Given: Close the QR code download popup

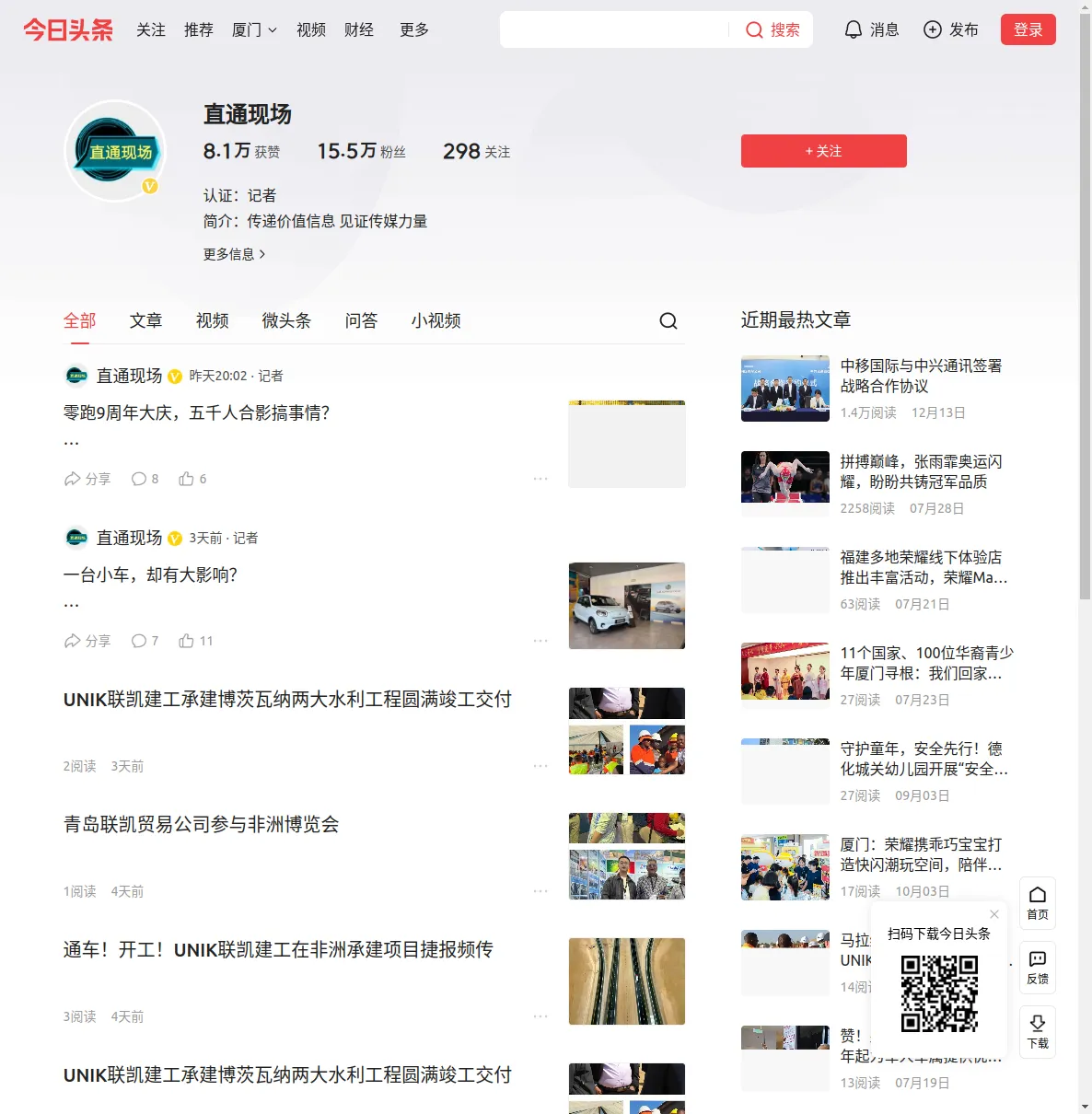Looking at the screenshot, I should pos(994,914).
